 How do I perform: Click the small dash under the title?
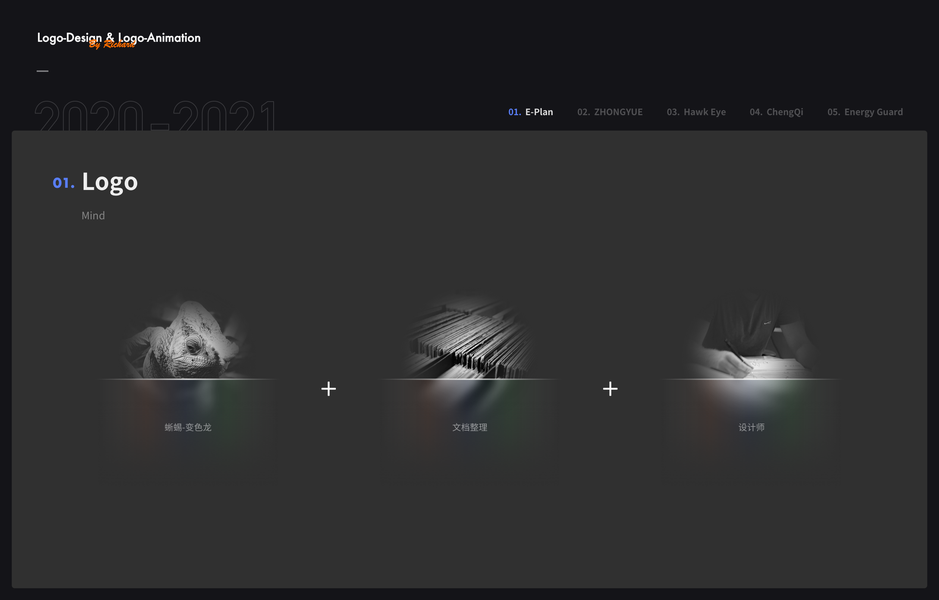point(43,71)
